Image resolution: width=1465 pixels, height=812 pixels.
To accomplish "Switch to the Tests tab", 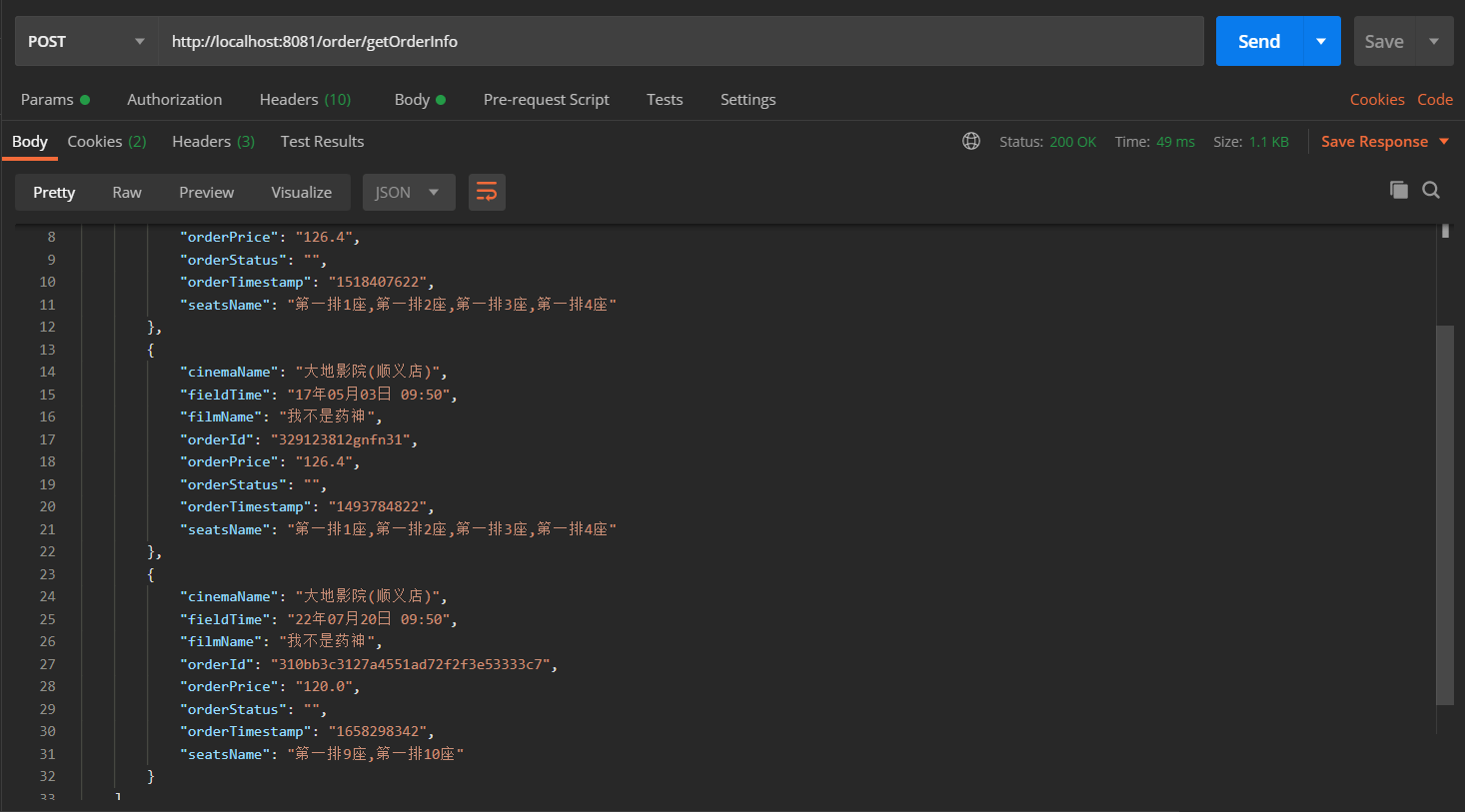I will pos(665,99).
